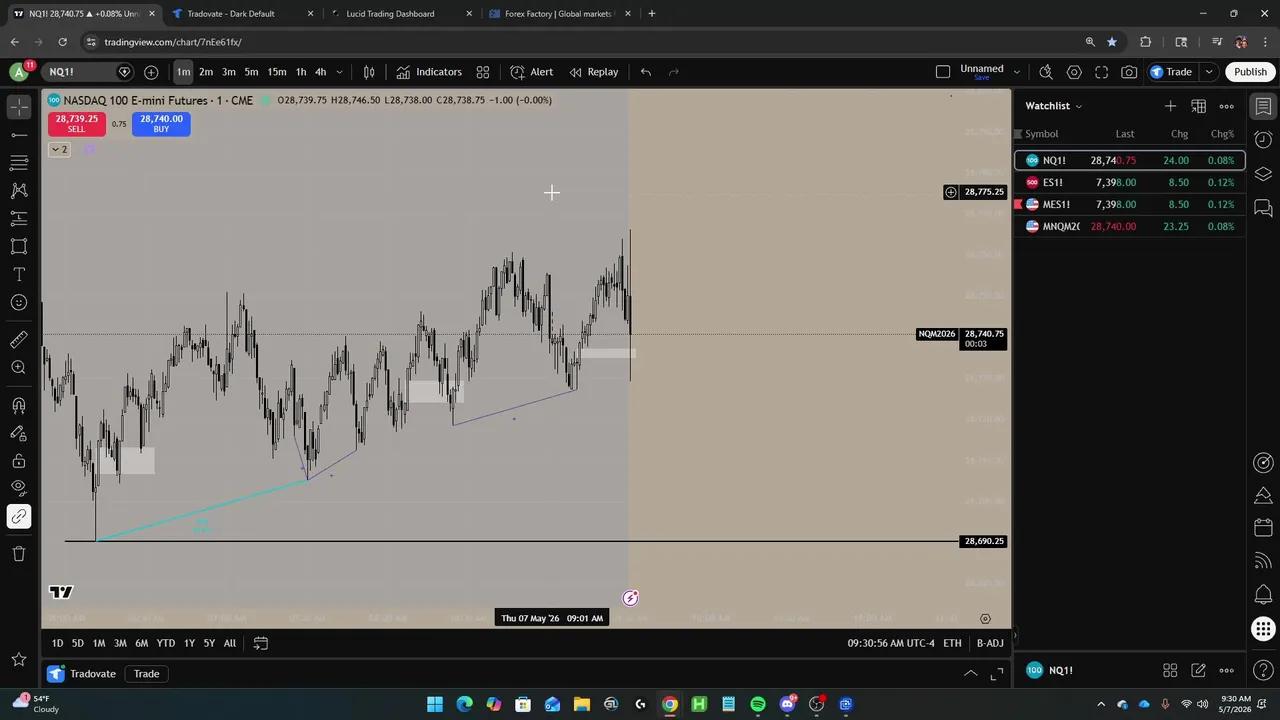Image resolution: width=1280 pixels, height=720 pixels.
Task: Open watchlist more options menu
Action: click(1226, 106)
